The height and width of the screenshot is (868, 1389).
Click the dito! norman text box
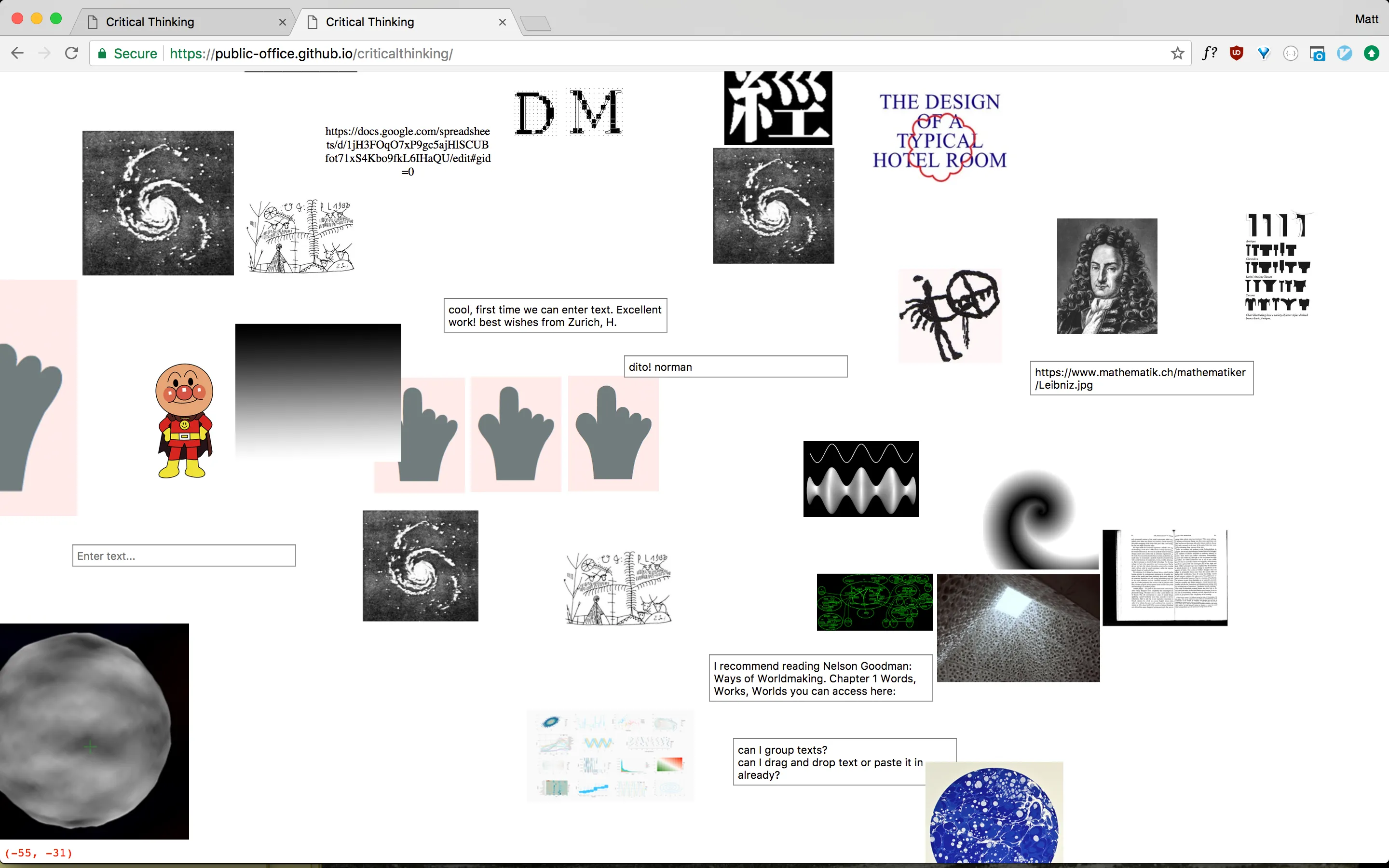coord(735,367)
